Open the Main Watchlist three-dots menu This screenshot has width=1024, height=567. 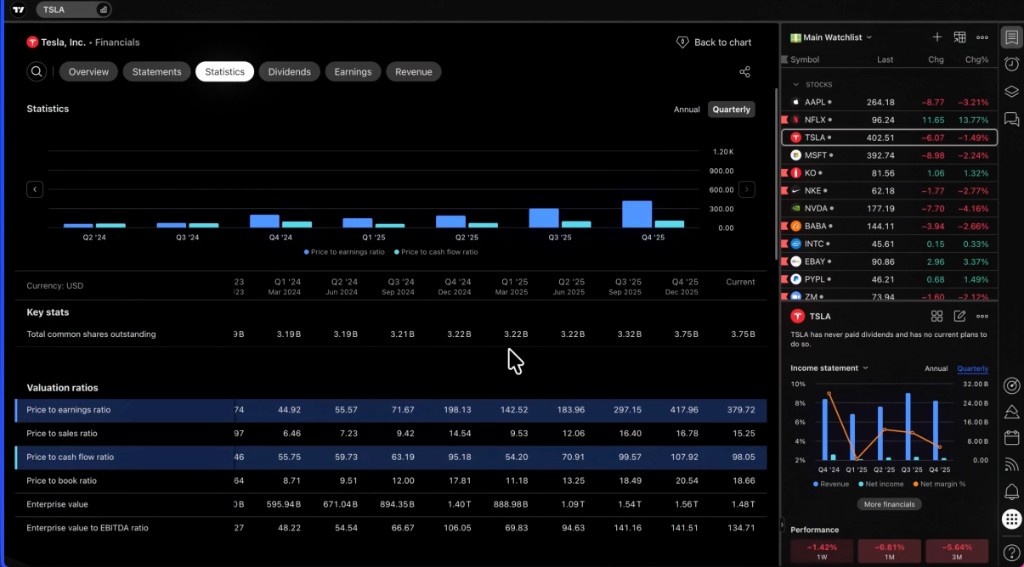tap(982, 37)
